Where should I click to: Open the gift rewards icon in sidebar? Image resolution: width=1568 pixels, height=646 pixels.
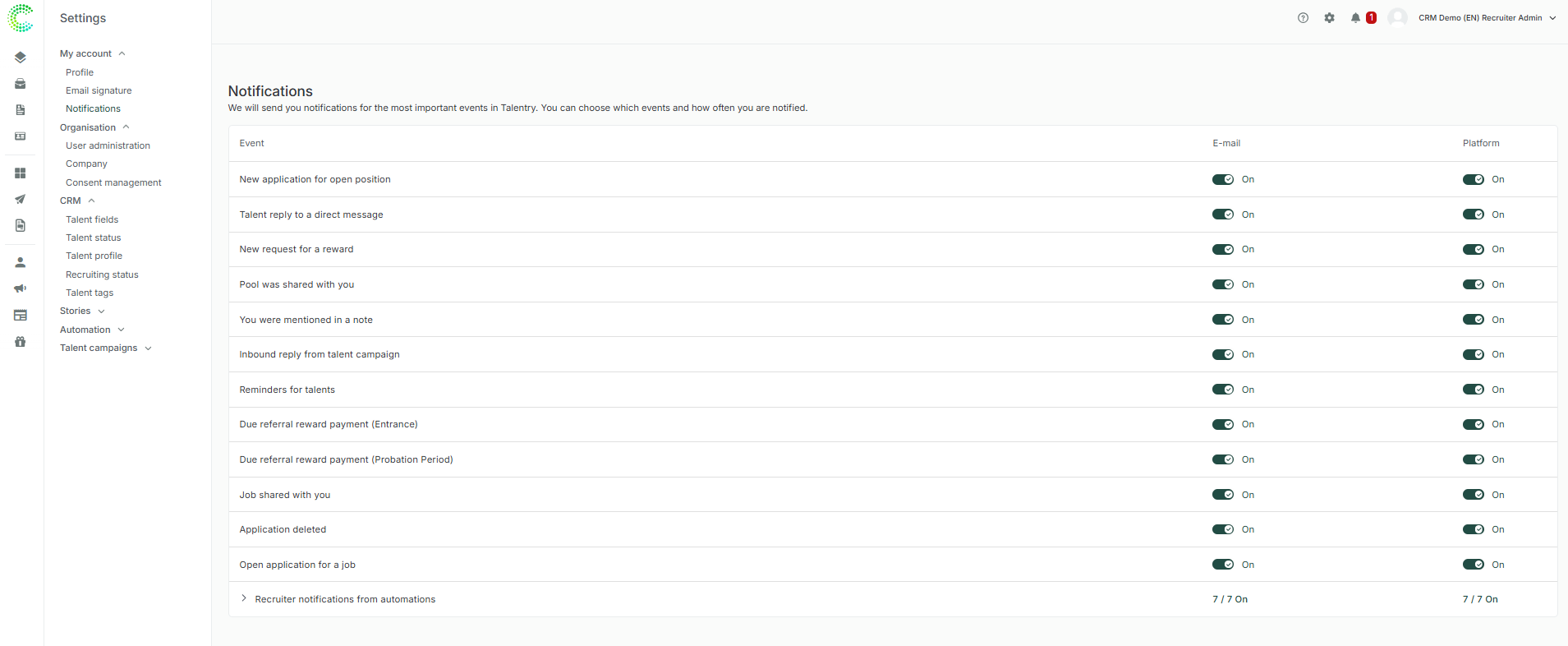pos(21,342)
